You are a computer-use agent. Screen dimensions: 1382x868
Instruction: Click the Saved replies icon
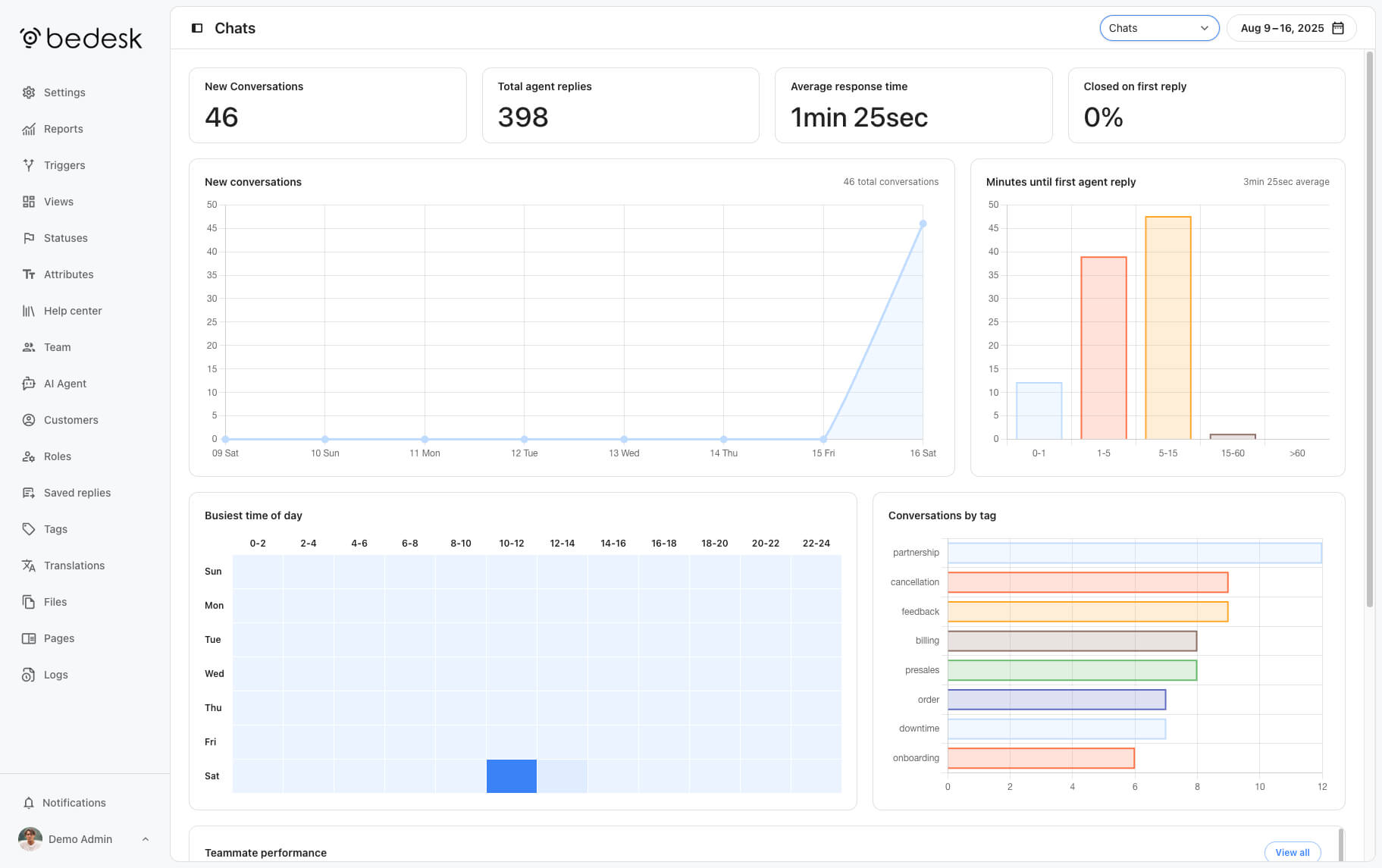click(x=29, y=493)
